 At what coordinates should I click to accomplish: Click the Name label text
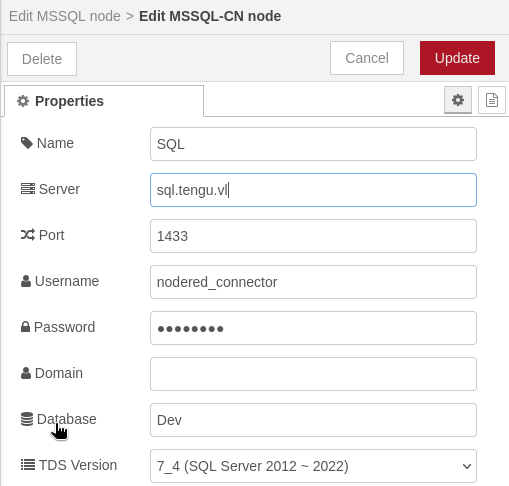coord(55,143)
